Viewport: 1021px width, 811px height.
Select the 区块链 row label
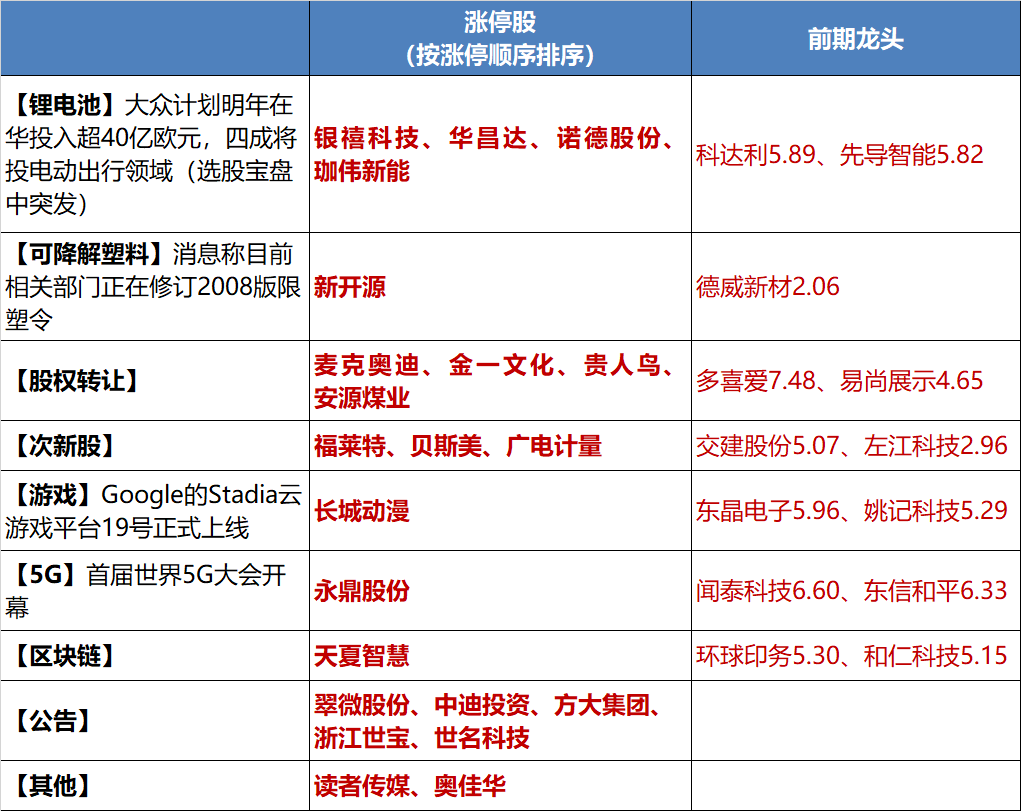pyautogui.click(x=155, y=656)
